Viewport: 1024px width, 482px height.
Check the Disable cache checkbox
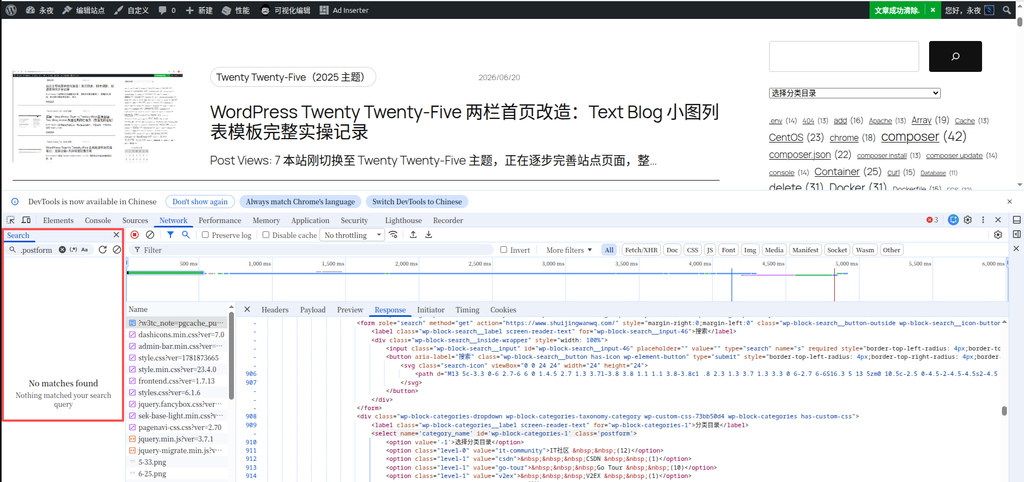(x=266, y=235)
